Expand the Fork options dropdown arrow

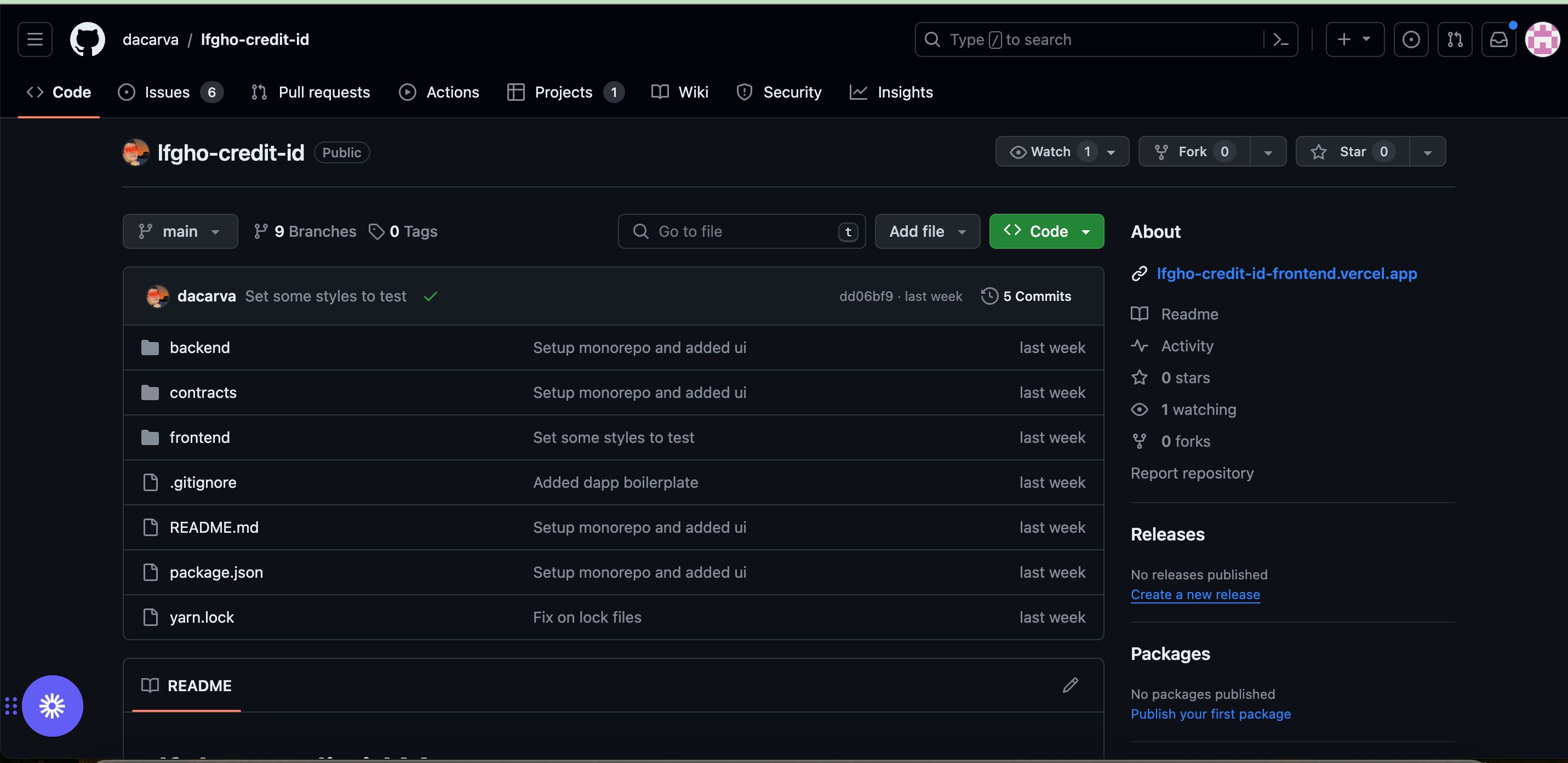coord(1268,152)
